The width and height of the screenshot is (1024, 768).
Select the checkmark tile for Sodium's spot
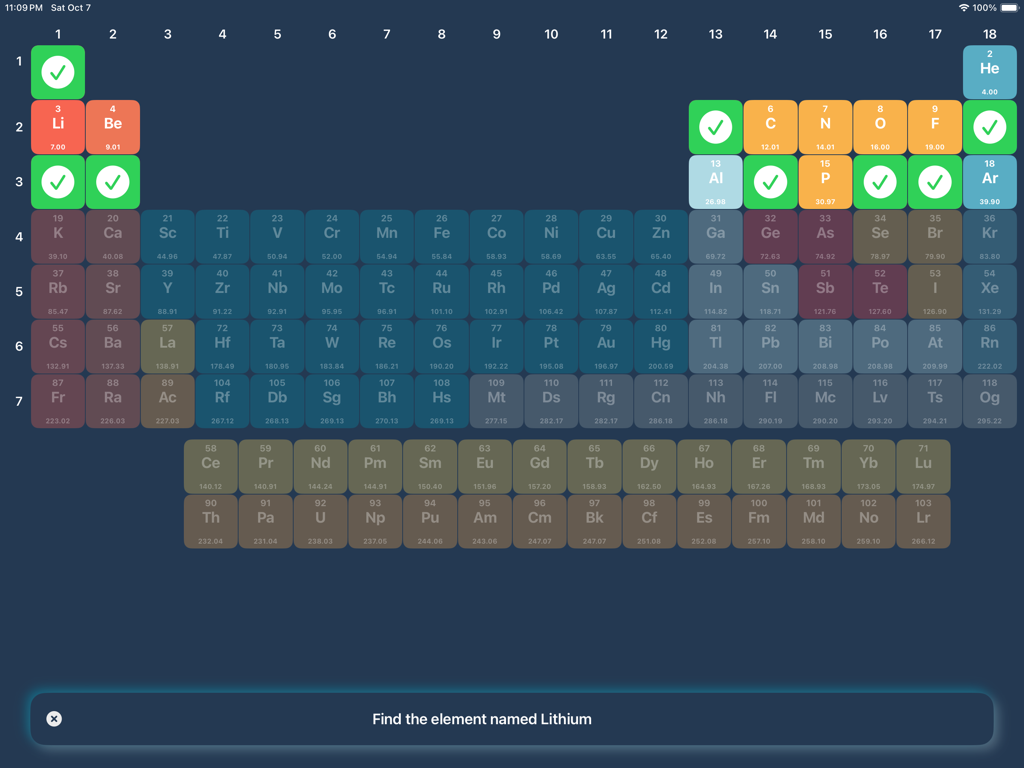coord(57,182)
